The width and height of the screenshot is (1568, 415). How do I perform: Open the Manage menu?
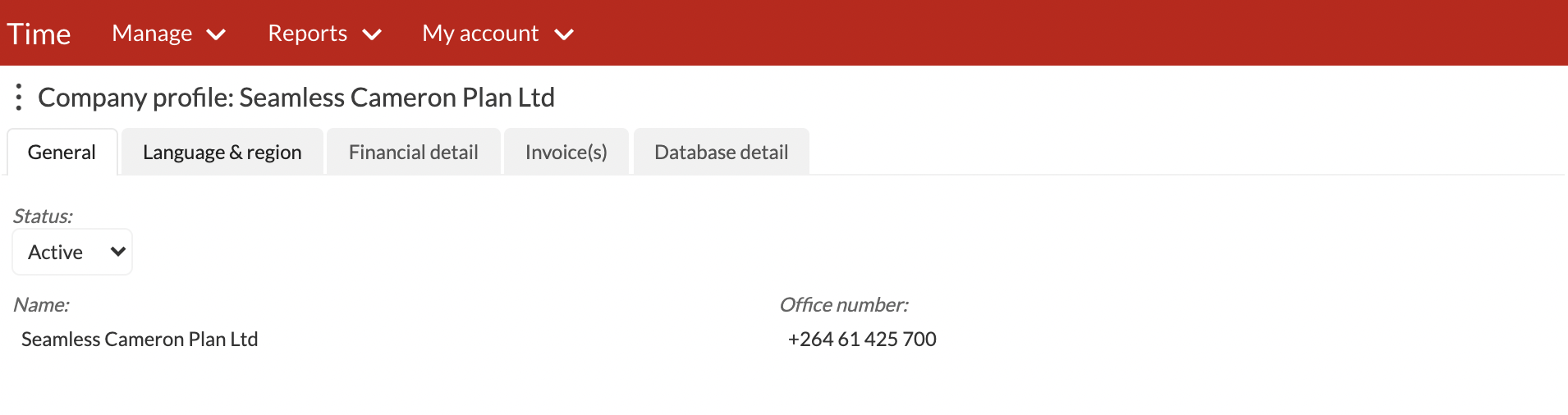(169, 34)
